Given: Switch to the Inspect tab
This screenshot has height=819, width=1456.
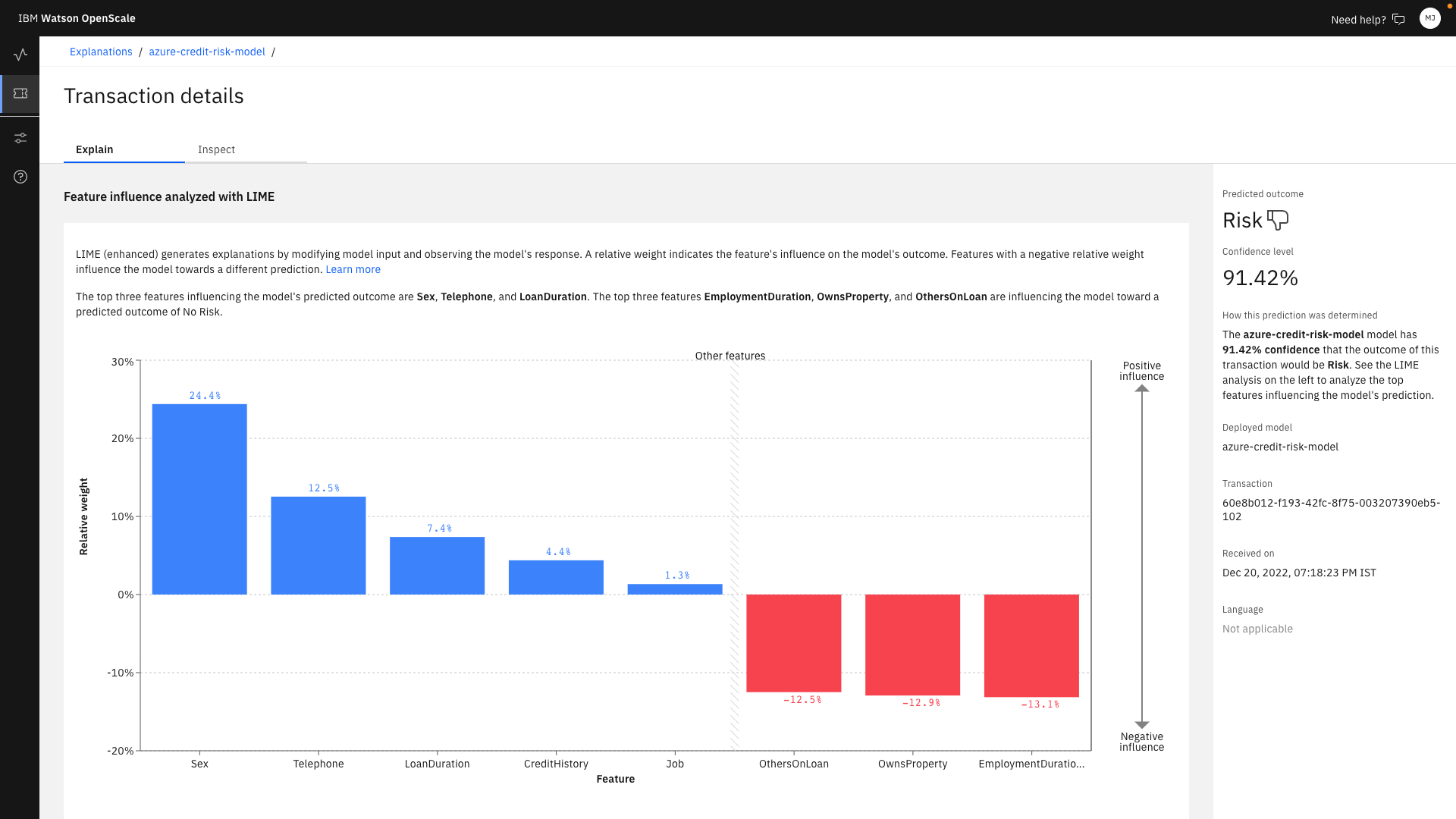Looking at the screenshot, I should point(216,149).
